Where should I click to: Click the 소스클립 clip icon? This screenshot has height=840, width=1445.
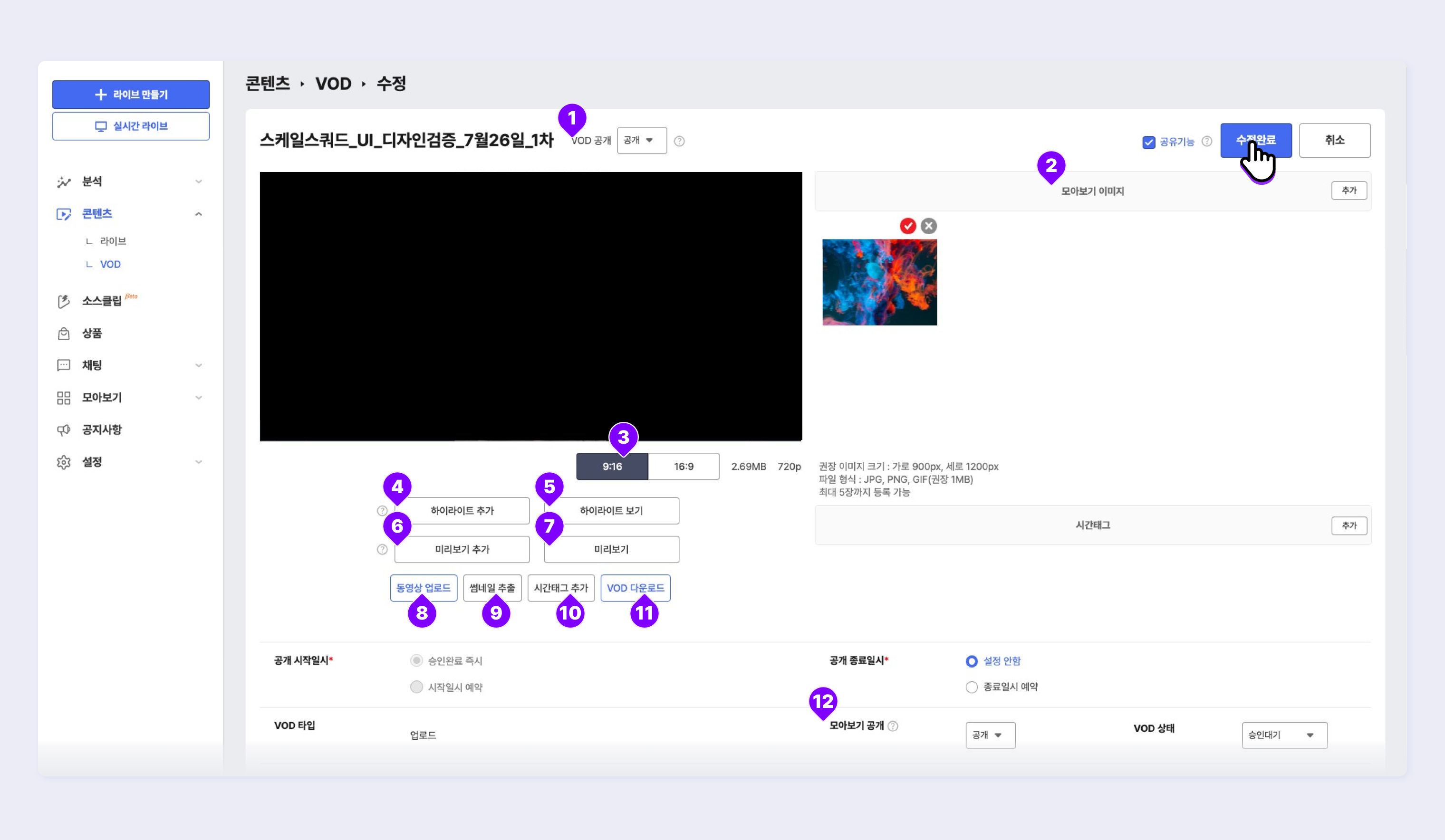click(x=64, y=301)
